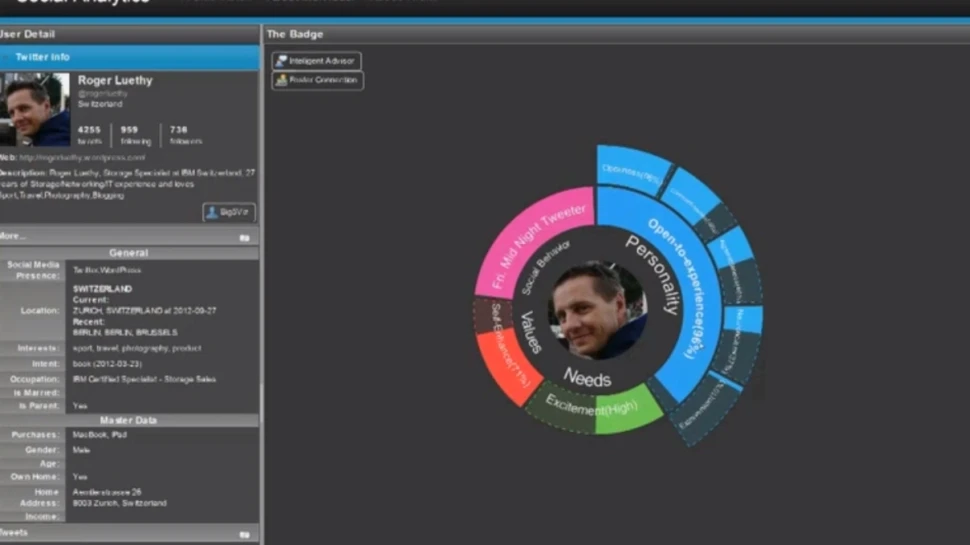Image resolution: width=970 pixels, height=545 pixels.
Task: Click the icon on the More... bar
Action: tap(244, 238)
